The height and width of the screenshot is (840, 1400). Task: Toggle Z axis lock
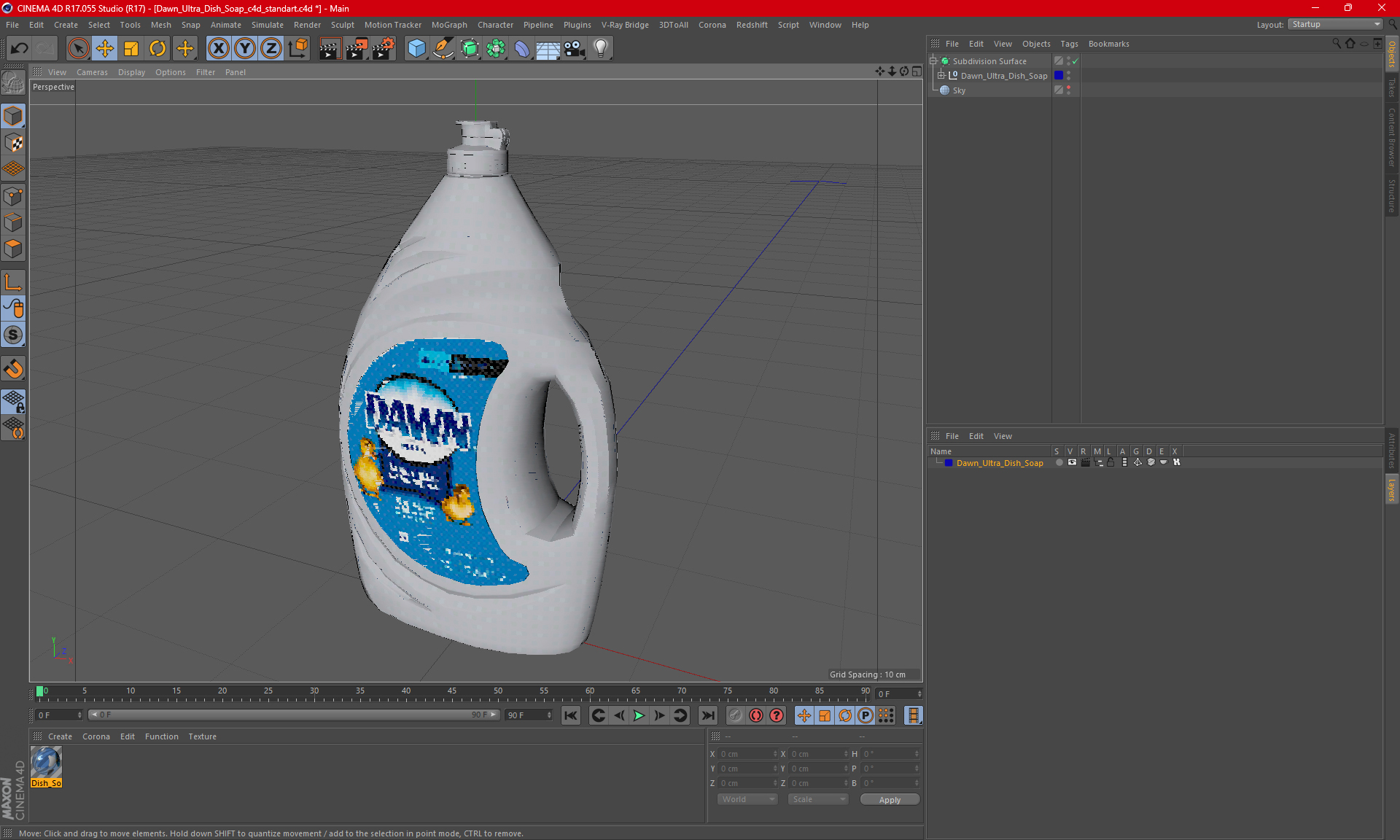pyautogui.click(x=271, y=49)
